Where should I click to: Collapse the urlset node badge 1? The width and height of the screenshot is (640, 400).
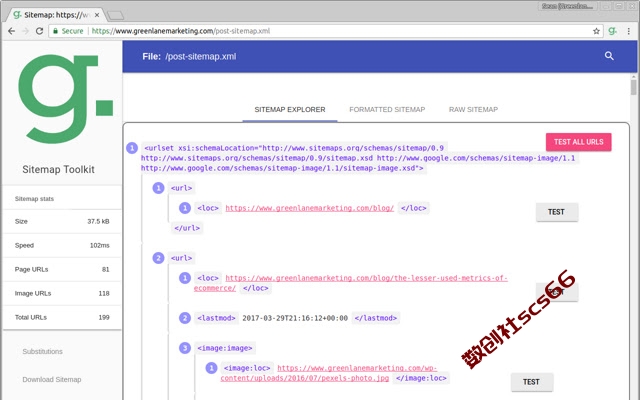tap(132, 148)
